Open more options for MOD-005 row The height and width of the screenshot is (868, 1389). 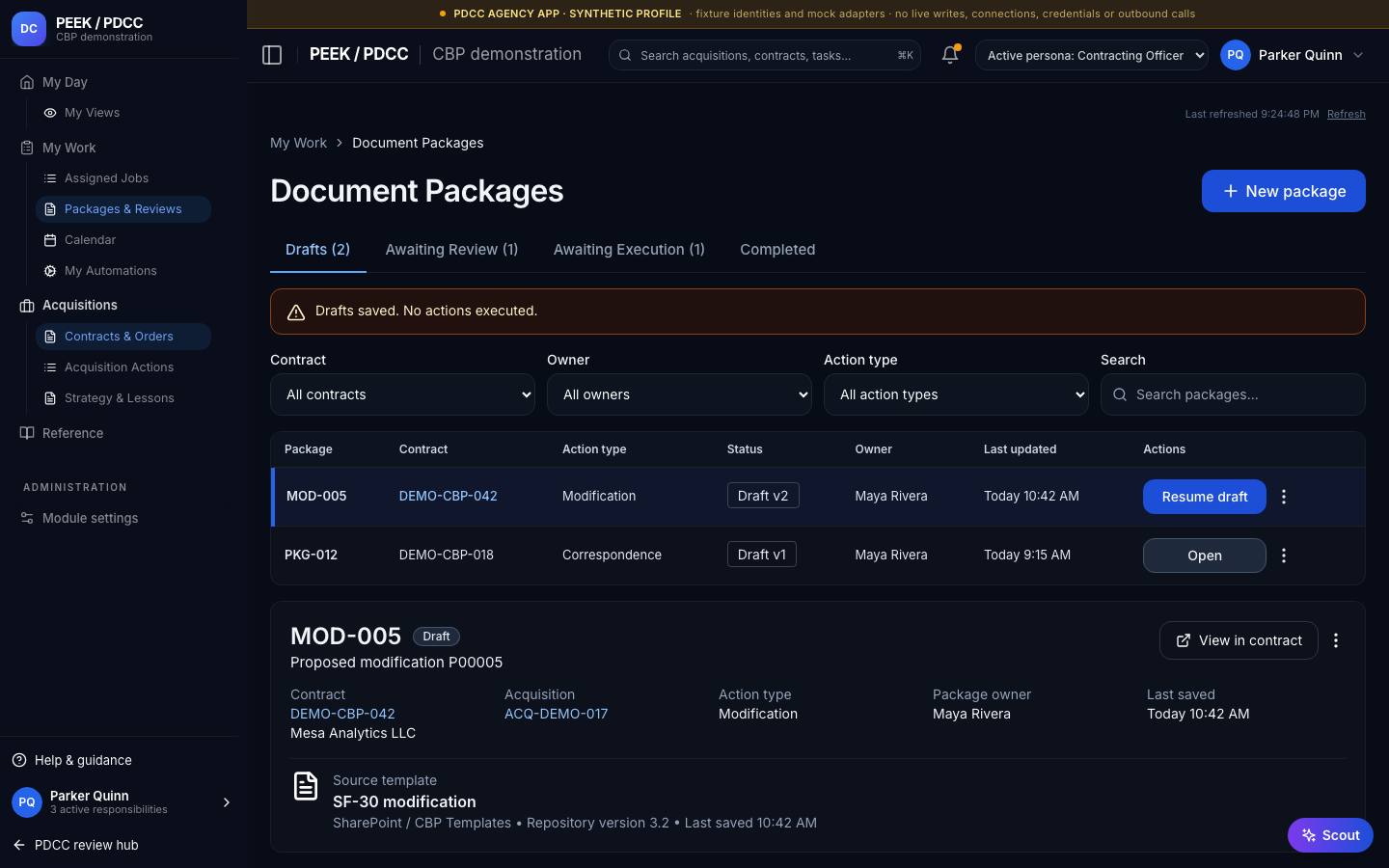pyautogui.click(x=1284, y=497)
